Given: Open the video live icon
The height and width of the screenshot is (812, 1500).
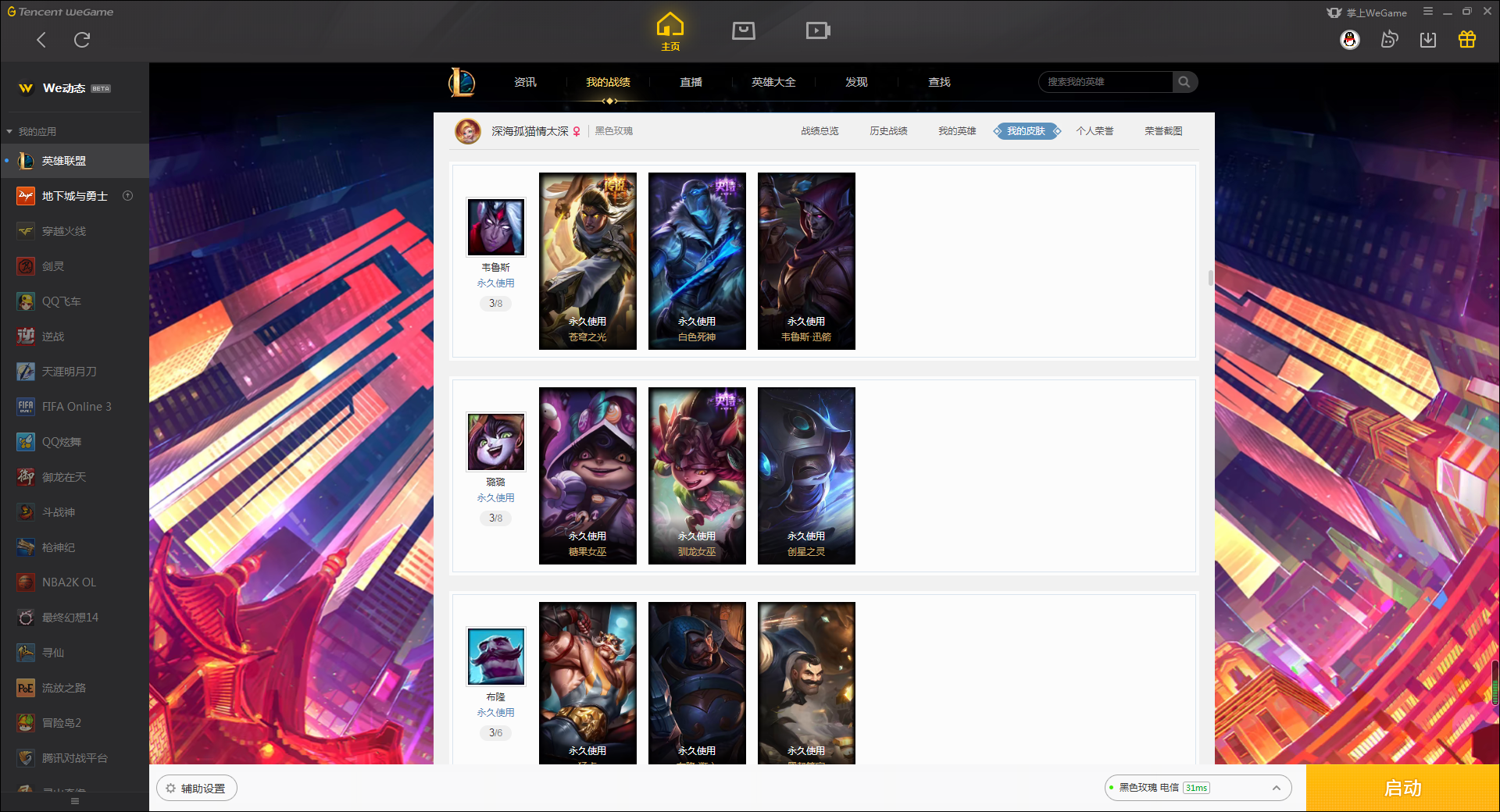Looking at the screenshot, I should tap(818, 30).
